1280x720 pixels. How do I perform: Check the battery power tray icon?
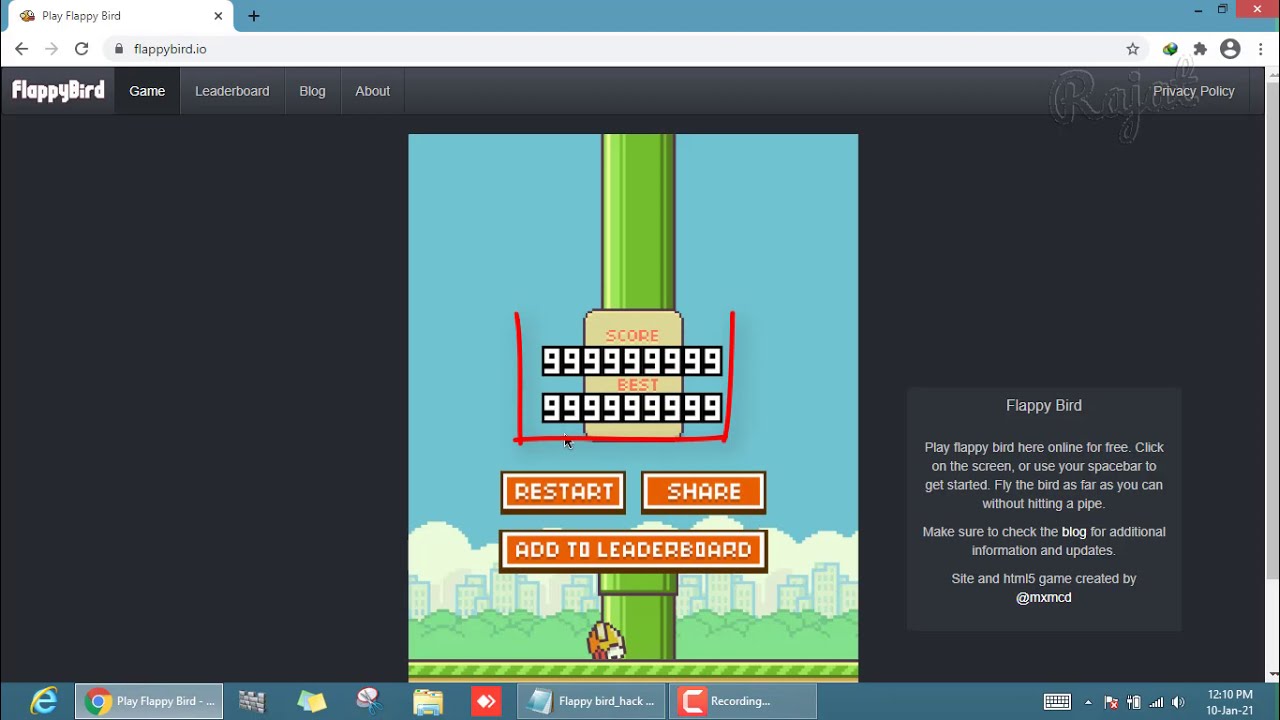(1134, 702)
